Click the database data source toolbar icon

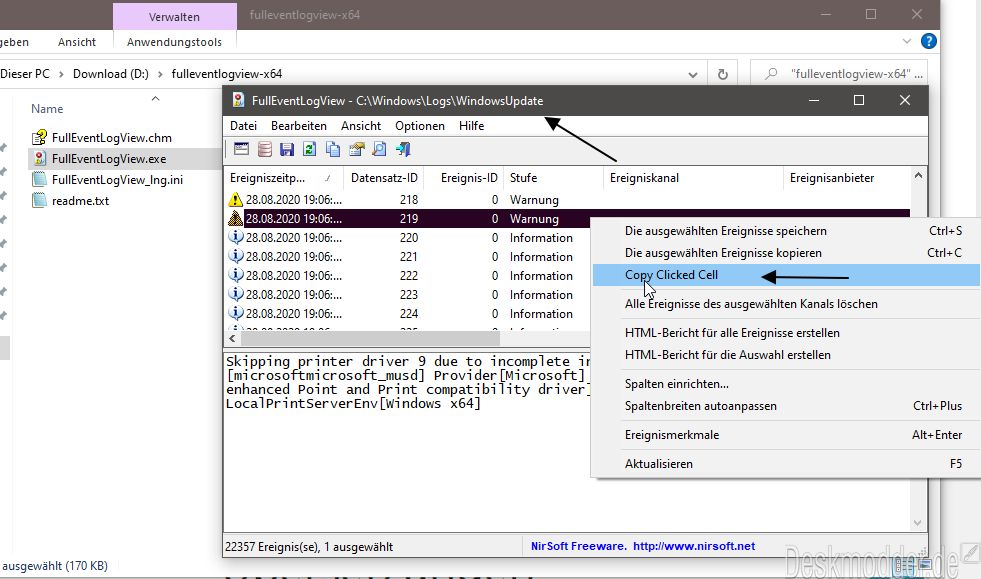point(265,149)
